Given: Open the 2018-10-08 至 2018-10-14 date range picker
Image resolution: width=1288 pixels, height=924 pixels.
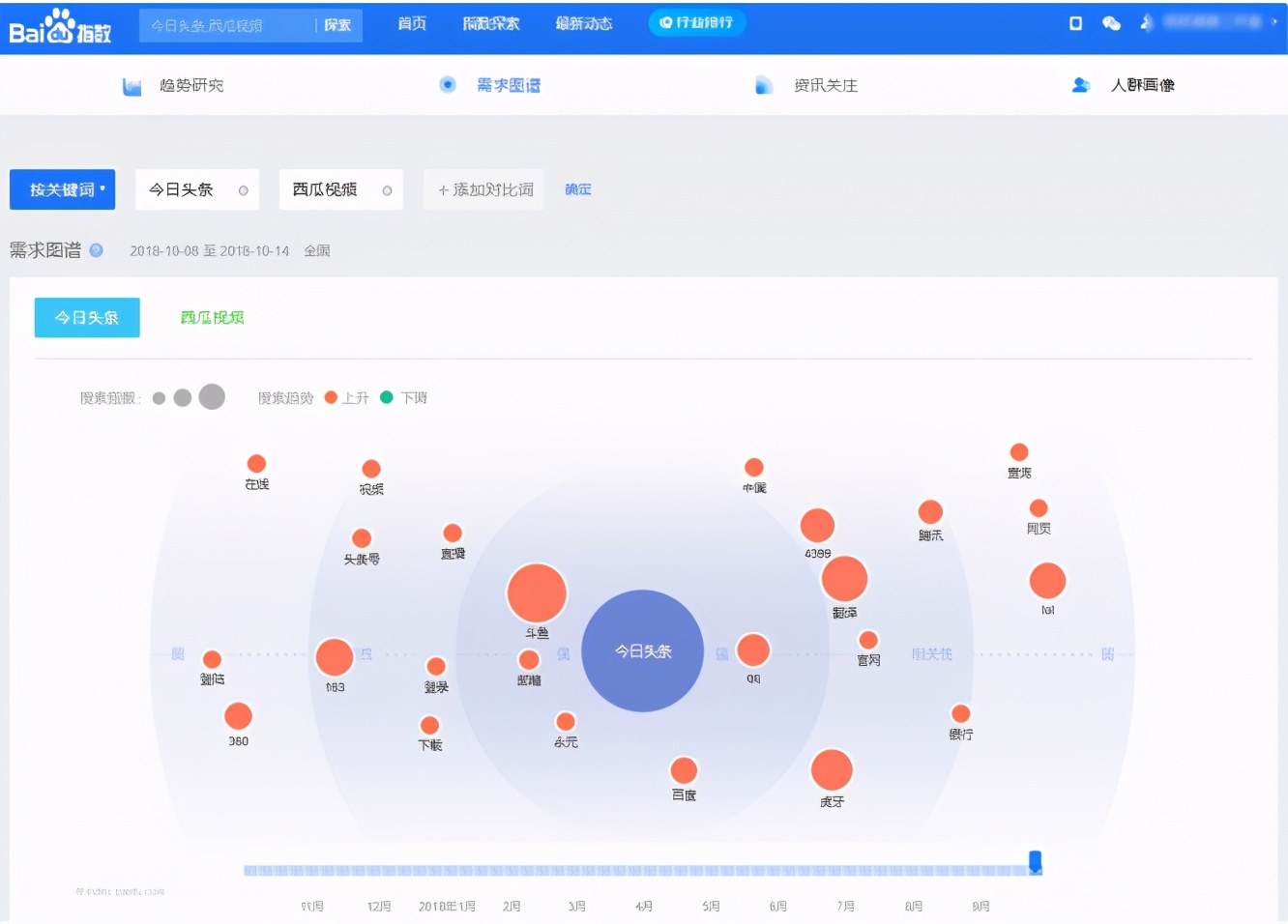Looking at the screenshot, I should [210, 251].
